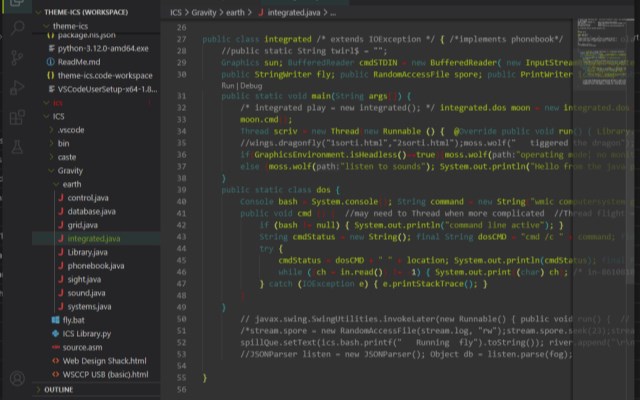Expand the .vscode folder
Viewport: 640px width, 400px height.
pos(71,130)
